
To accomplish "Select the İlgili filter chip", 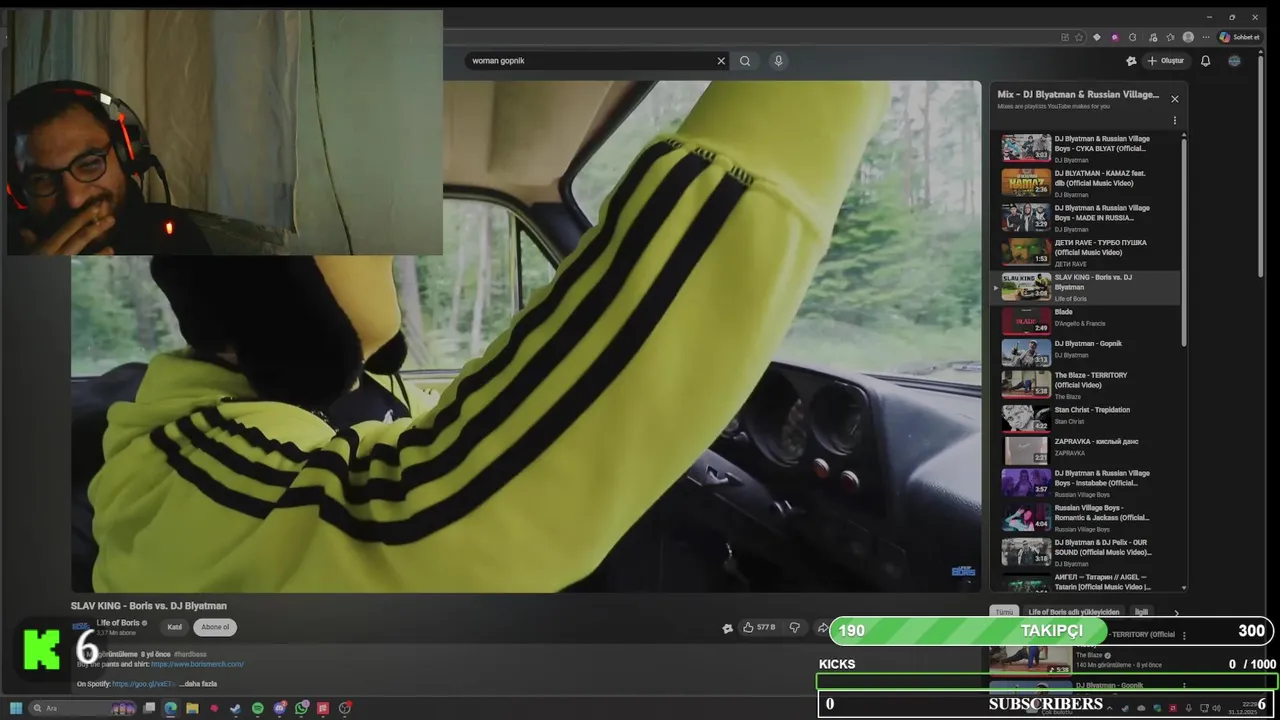I will click(1141, 612).
